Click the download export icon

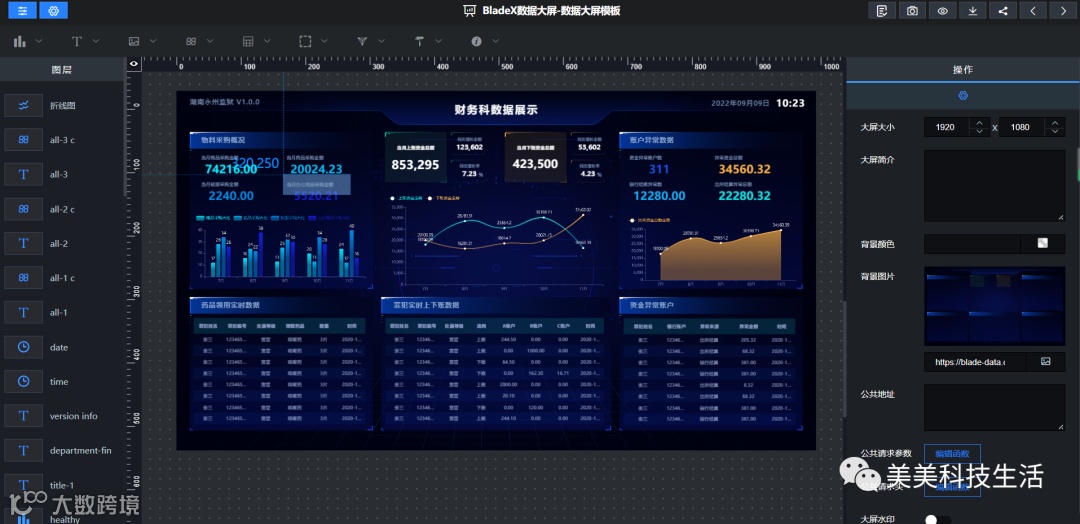(973, 10)
